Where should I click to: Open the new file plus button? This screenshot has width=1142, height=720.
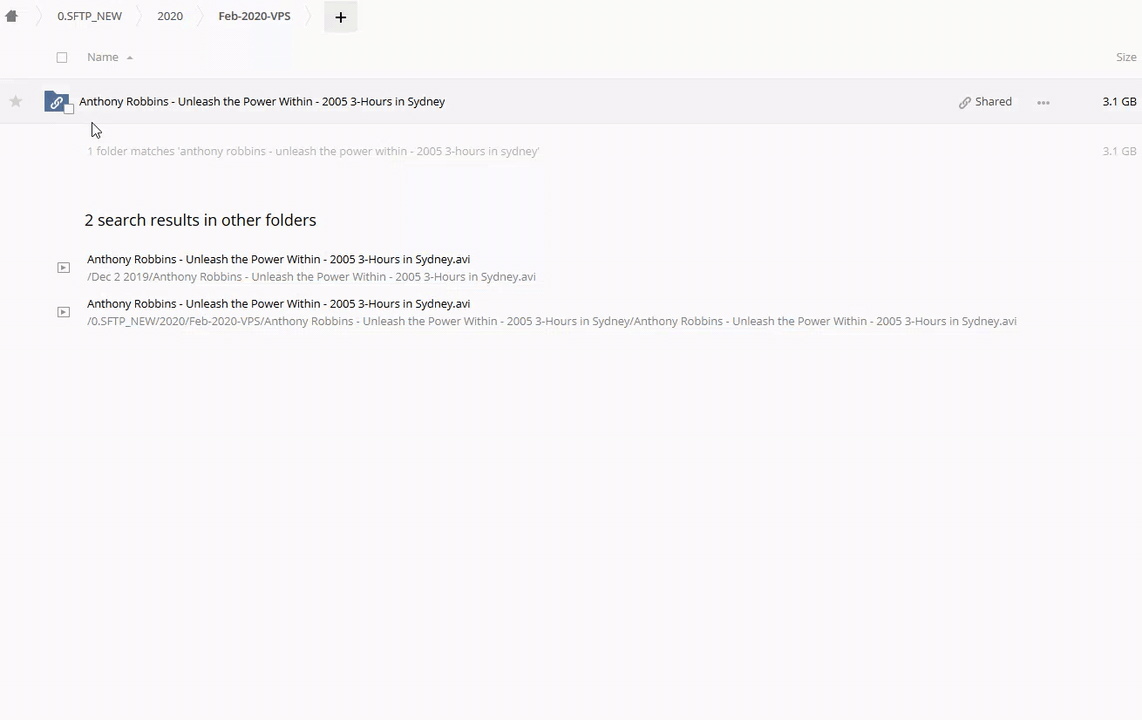coord(340,17)
